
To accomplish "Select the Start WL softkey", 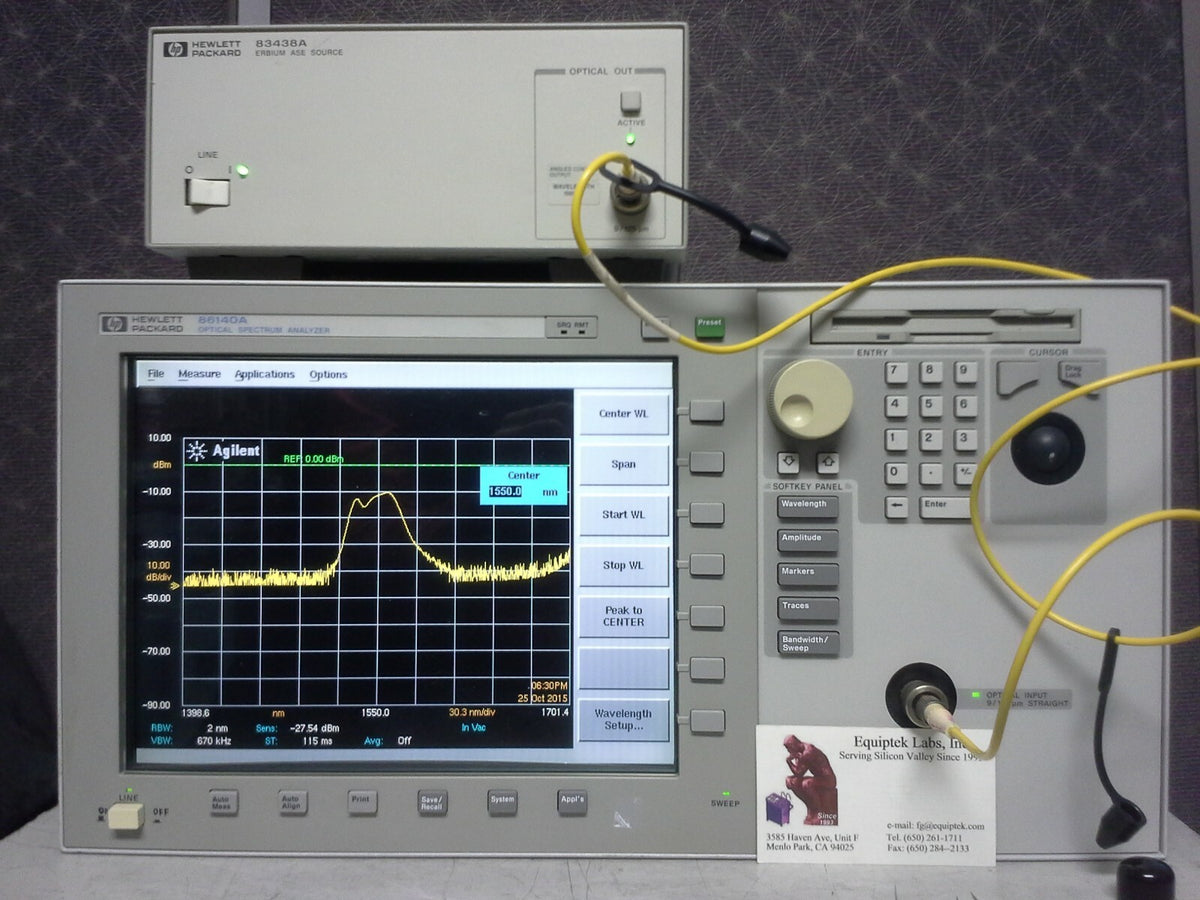I will [623, 515].
